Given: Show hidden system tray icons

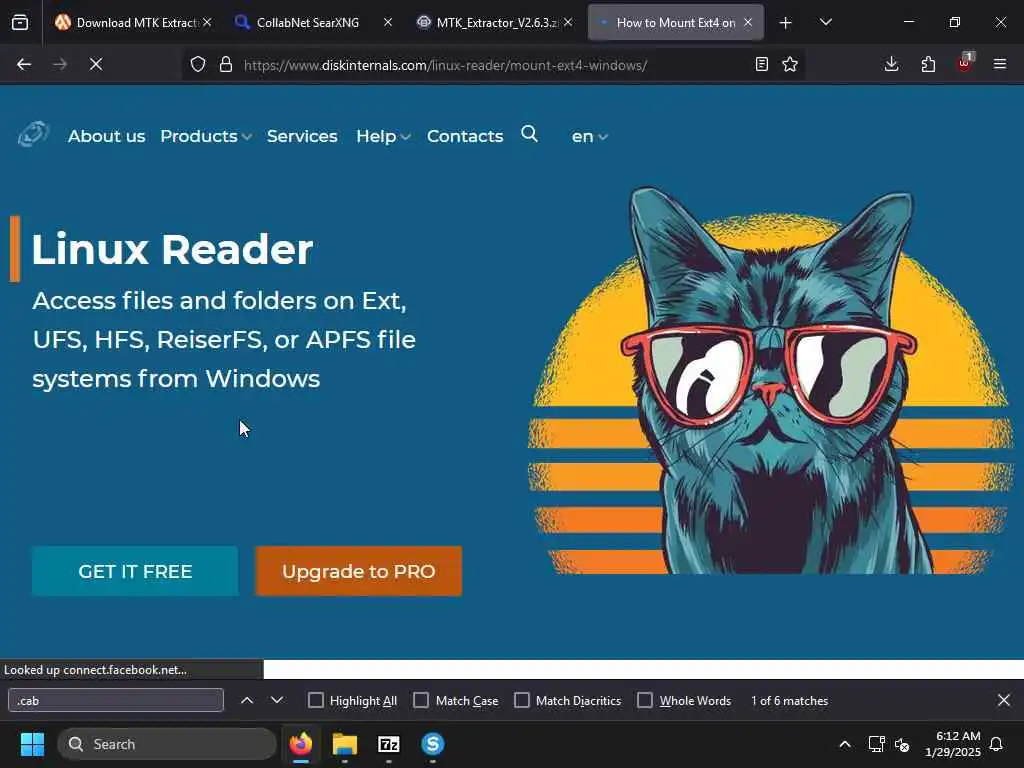Looking at the screenshot, I should [x=844, y=744].
